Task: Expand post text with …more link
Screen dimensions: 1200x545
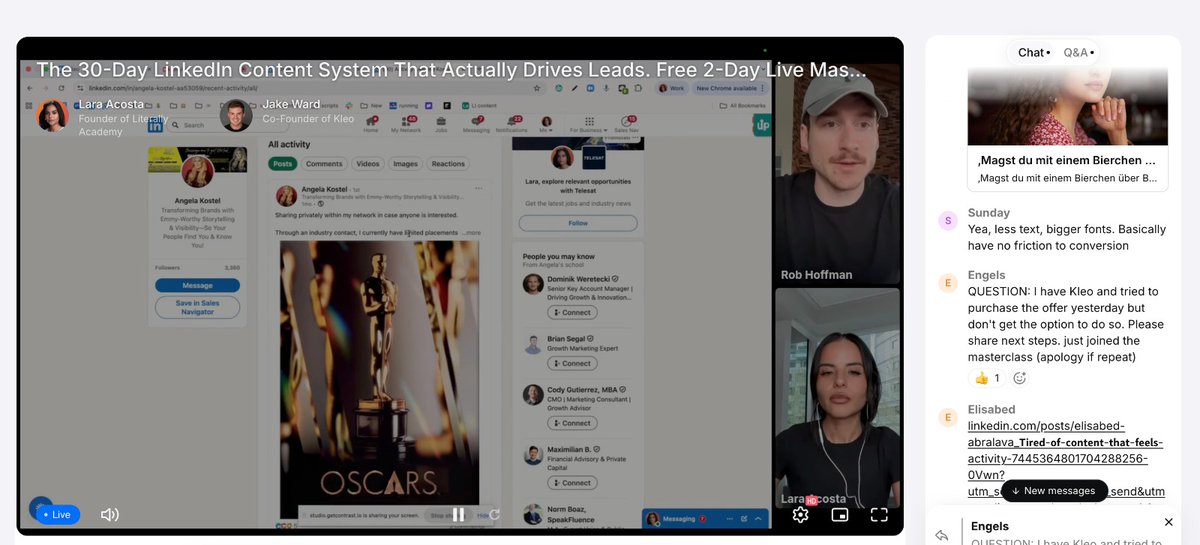Action: (x=471, y=233)
